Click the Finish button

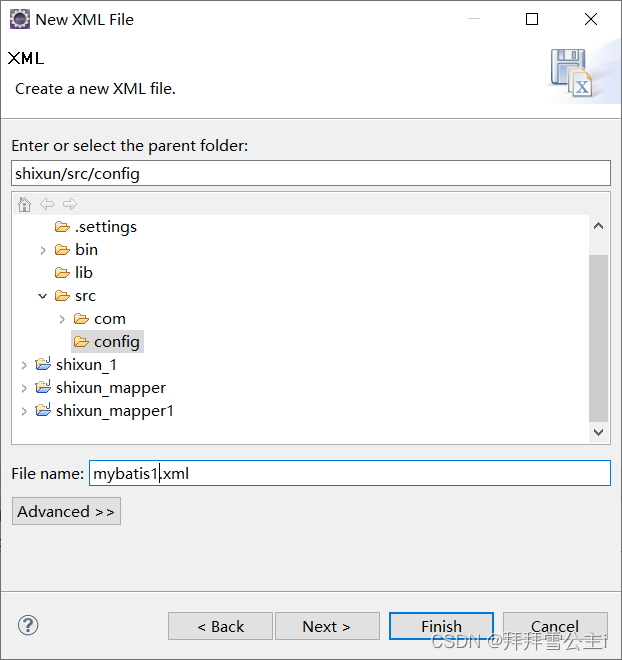[x=441, y=627]
